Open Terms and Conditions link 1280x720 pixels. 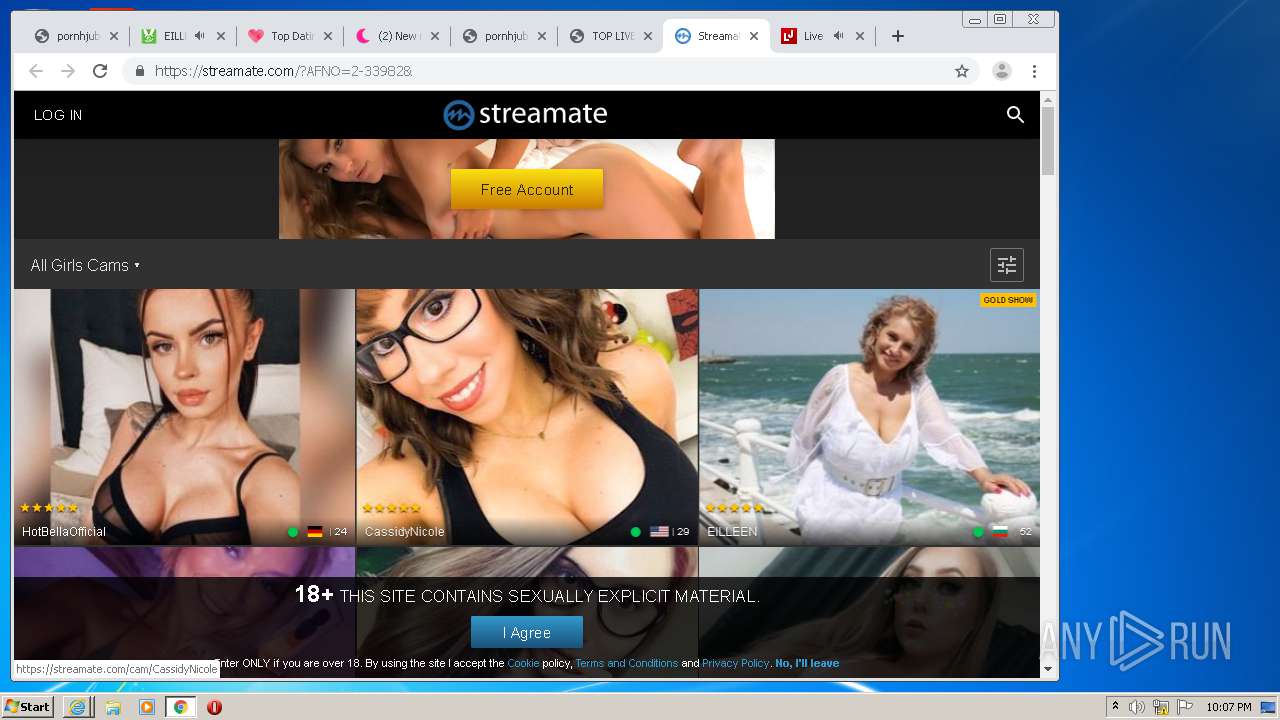[x=626, y=663]
